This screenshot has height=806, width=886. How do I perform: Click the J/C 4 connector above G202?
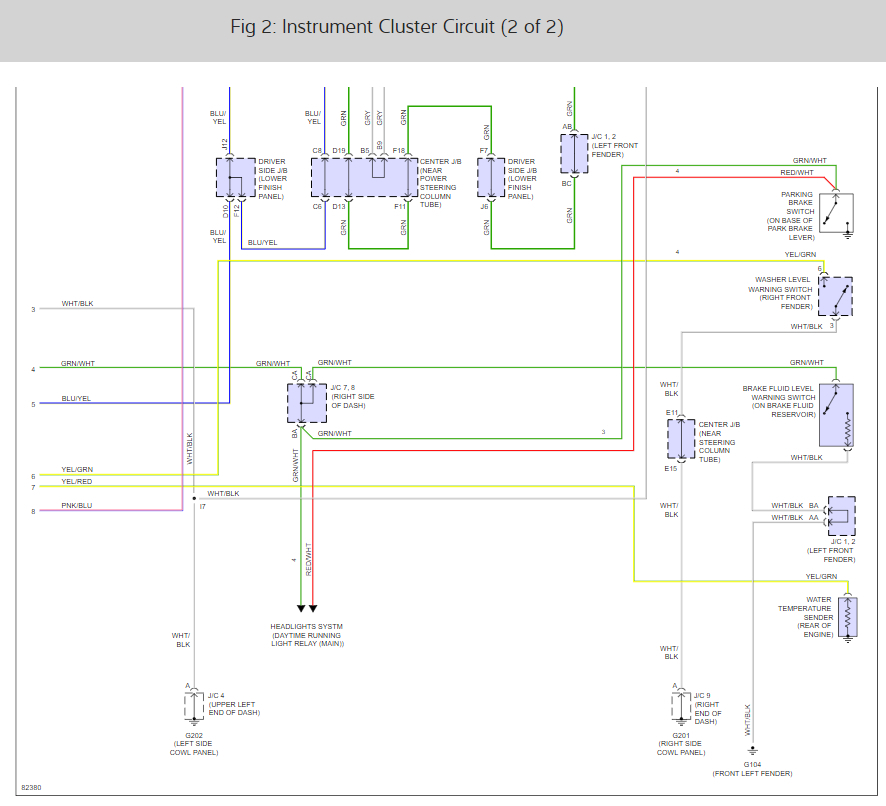coord(193,705)
